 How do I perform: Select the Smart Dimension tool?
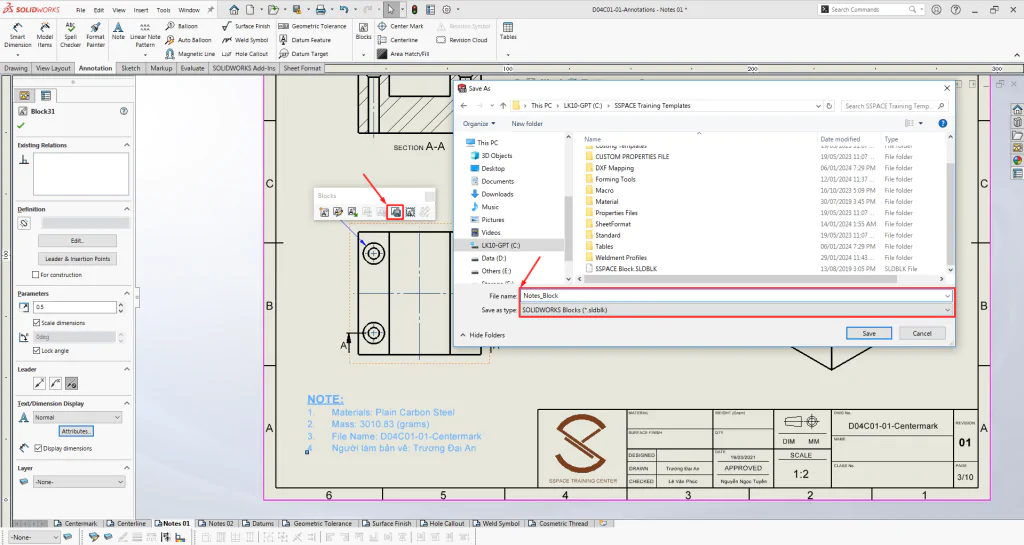click(18, 35)
